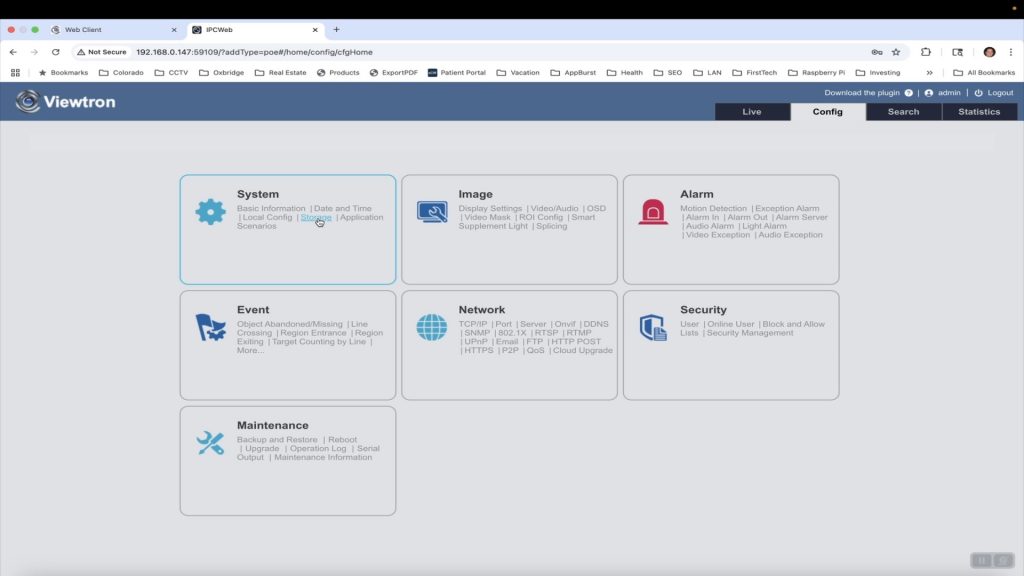Open Cloud Upgrade under Network

pos(583,350)
